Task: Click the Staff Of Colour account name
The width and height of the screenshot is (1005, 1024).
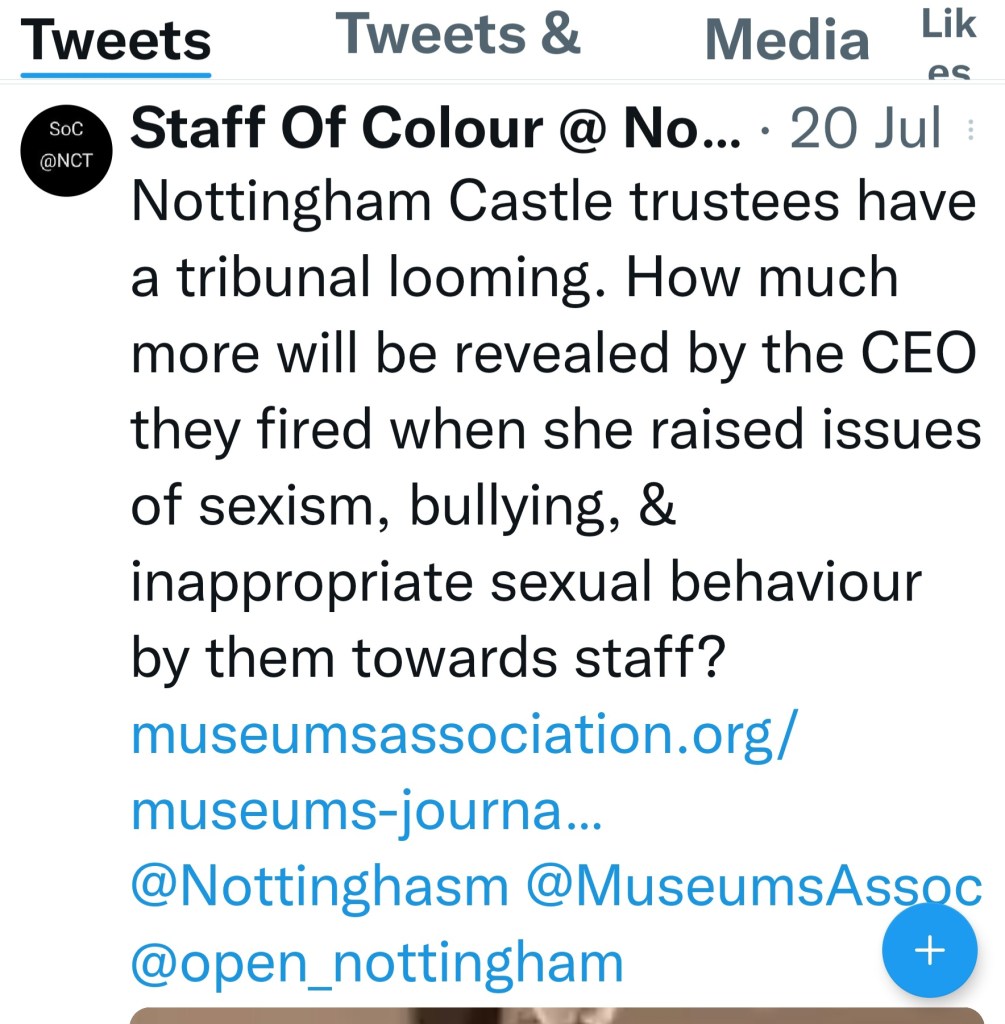Action: (435, 129)
